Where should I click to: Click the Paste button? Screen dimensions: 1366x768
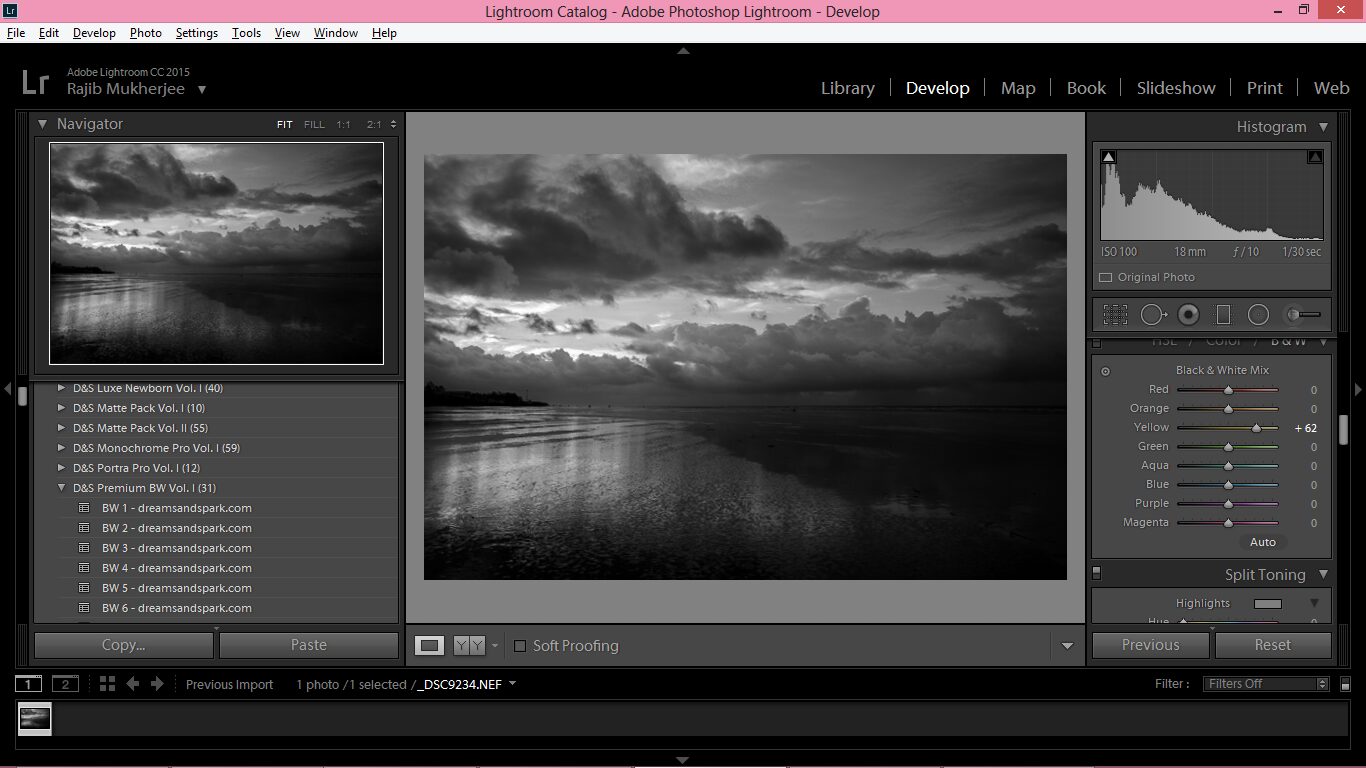click(x=309, y=645)
